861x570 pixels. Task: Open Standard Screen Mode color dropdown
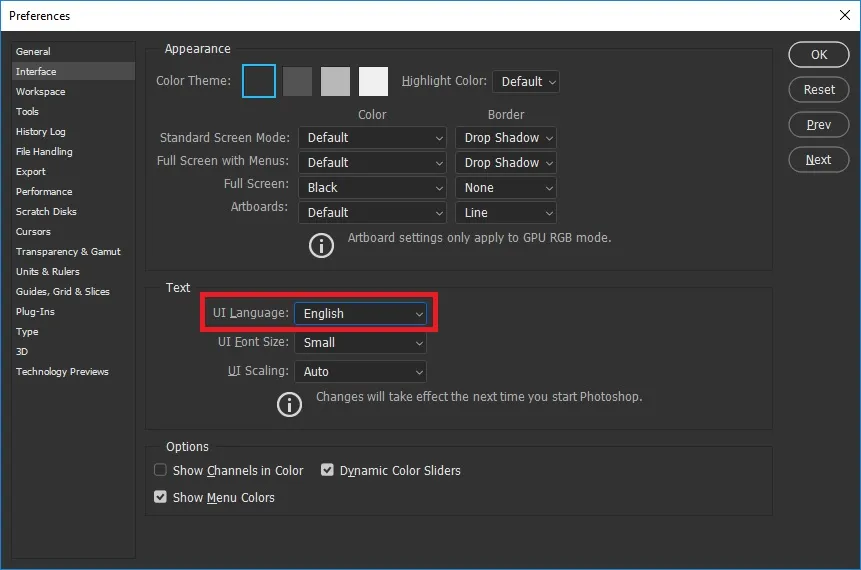coord(372,138)
